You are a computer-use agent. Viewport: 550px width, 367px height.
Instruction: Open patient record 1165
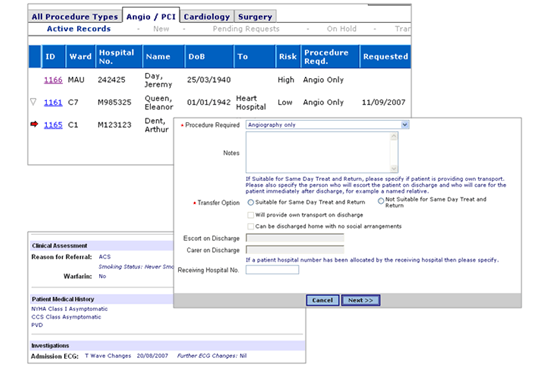[x=53, y=125]
